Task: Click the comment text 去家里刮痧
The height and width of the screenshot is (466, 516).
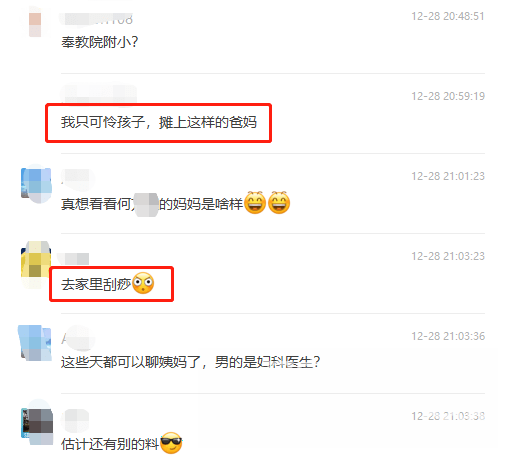Action: pyautogui.click(x=96, y=284)
